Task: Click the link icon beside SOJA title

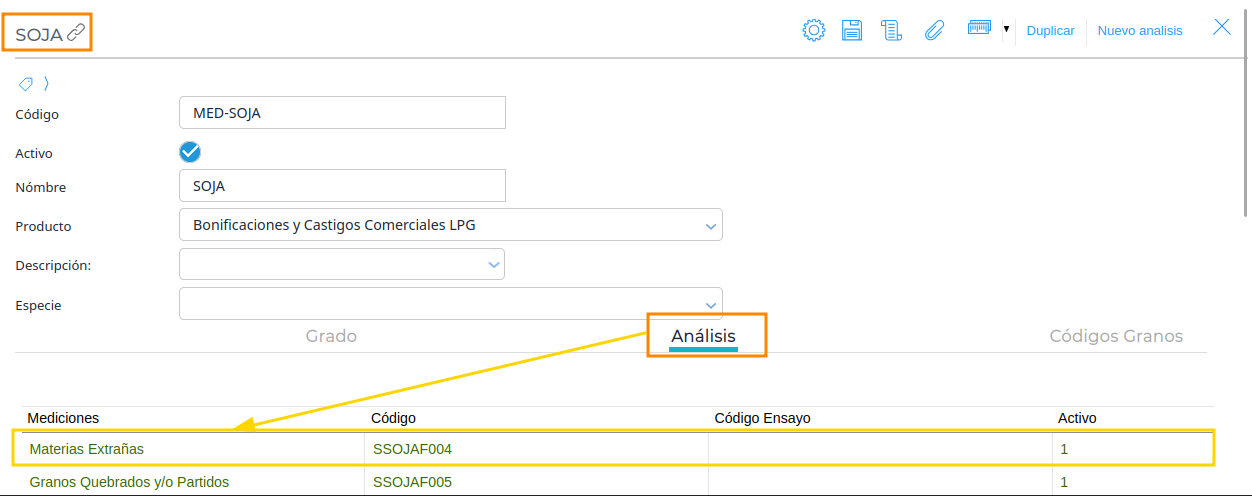Action: pyautogui.click(x=77, y=33)
